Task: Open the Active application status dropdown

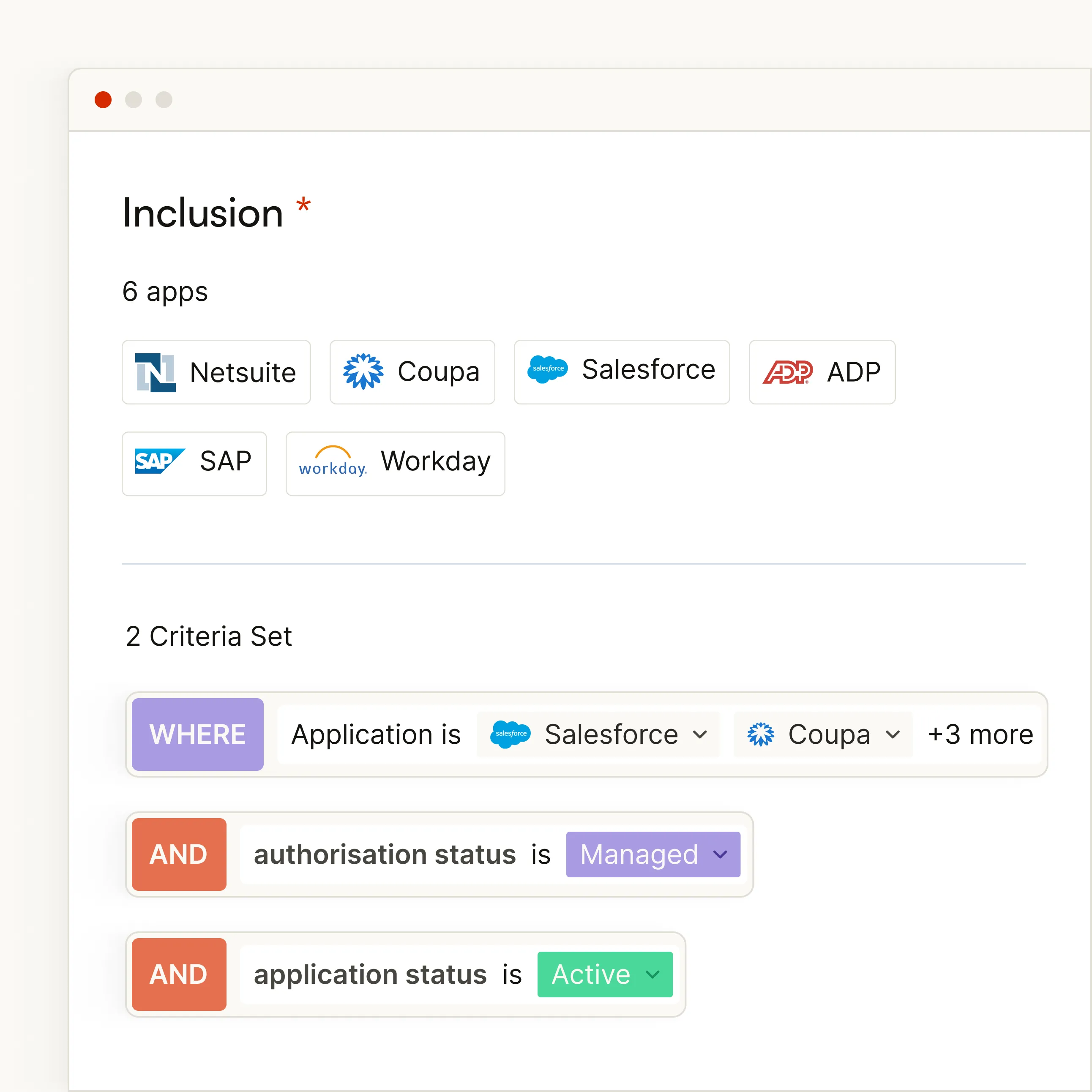Action: click(x=604, y=975)
